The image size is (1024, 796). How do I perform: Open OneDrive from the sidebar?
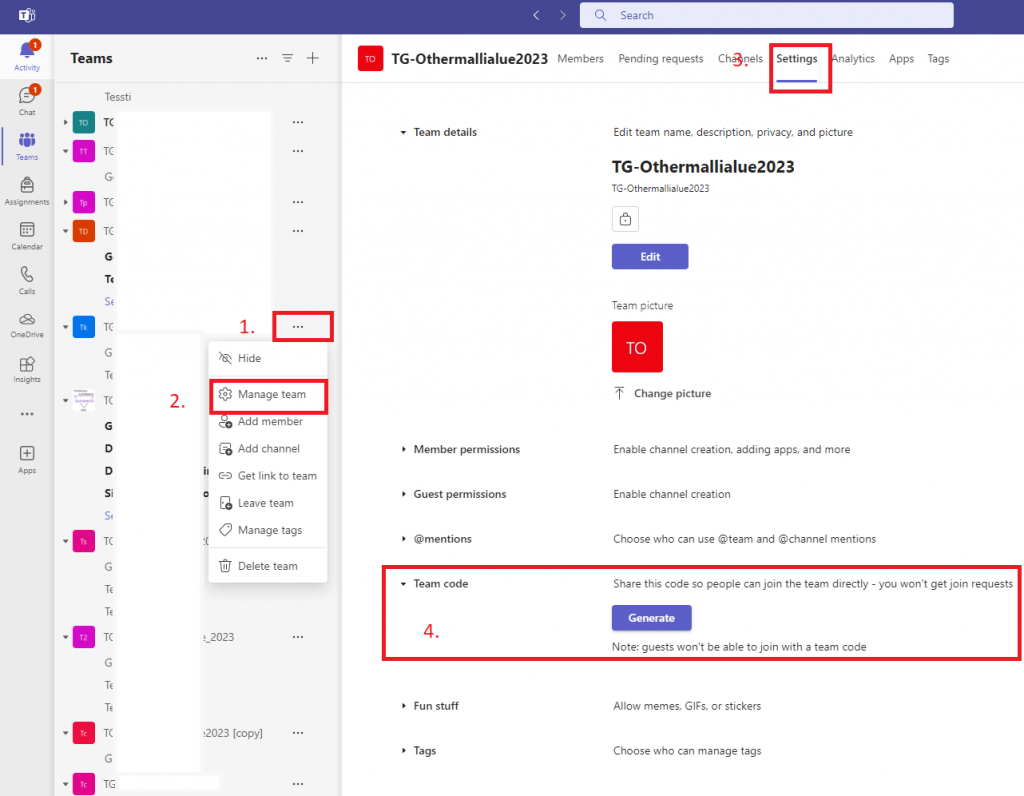click(27, 324)
